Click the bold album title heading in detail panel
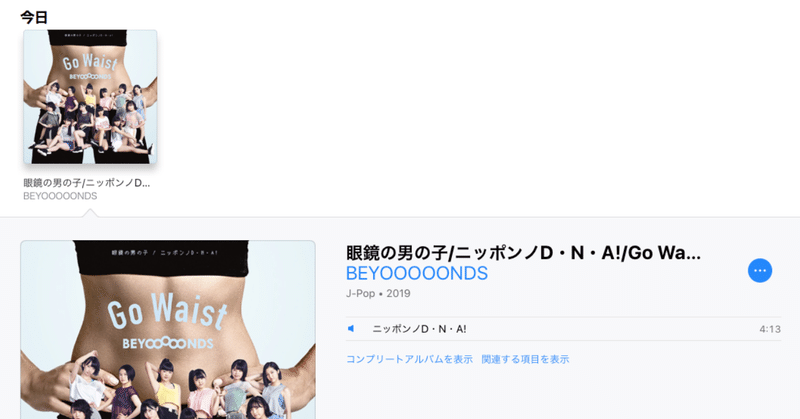 click(523, 253)
